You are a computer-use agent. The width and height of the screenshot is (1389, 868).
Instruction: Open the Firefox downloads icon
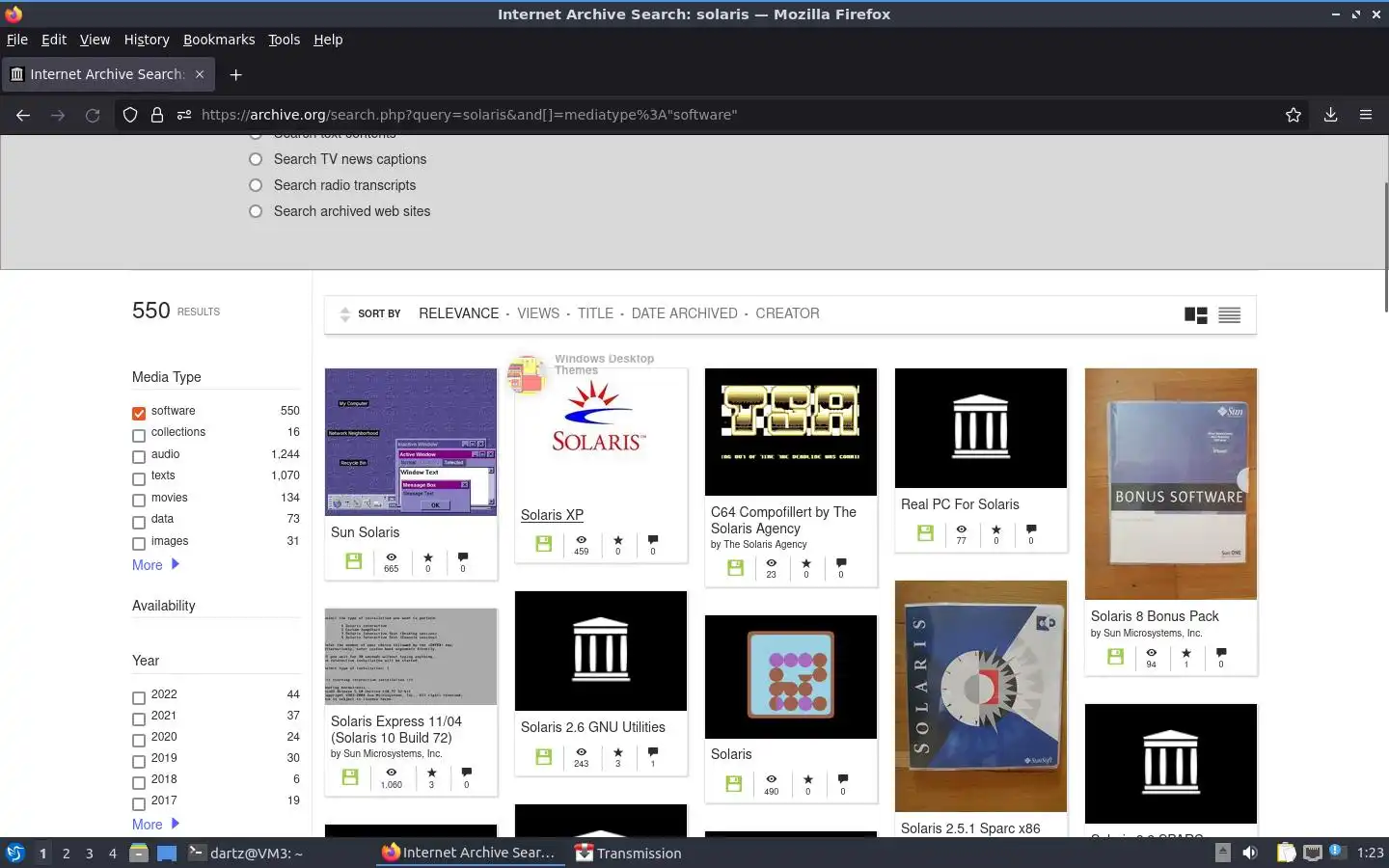pyautogui.click(x=1330, y=115)
